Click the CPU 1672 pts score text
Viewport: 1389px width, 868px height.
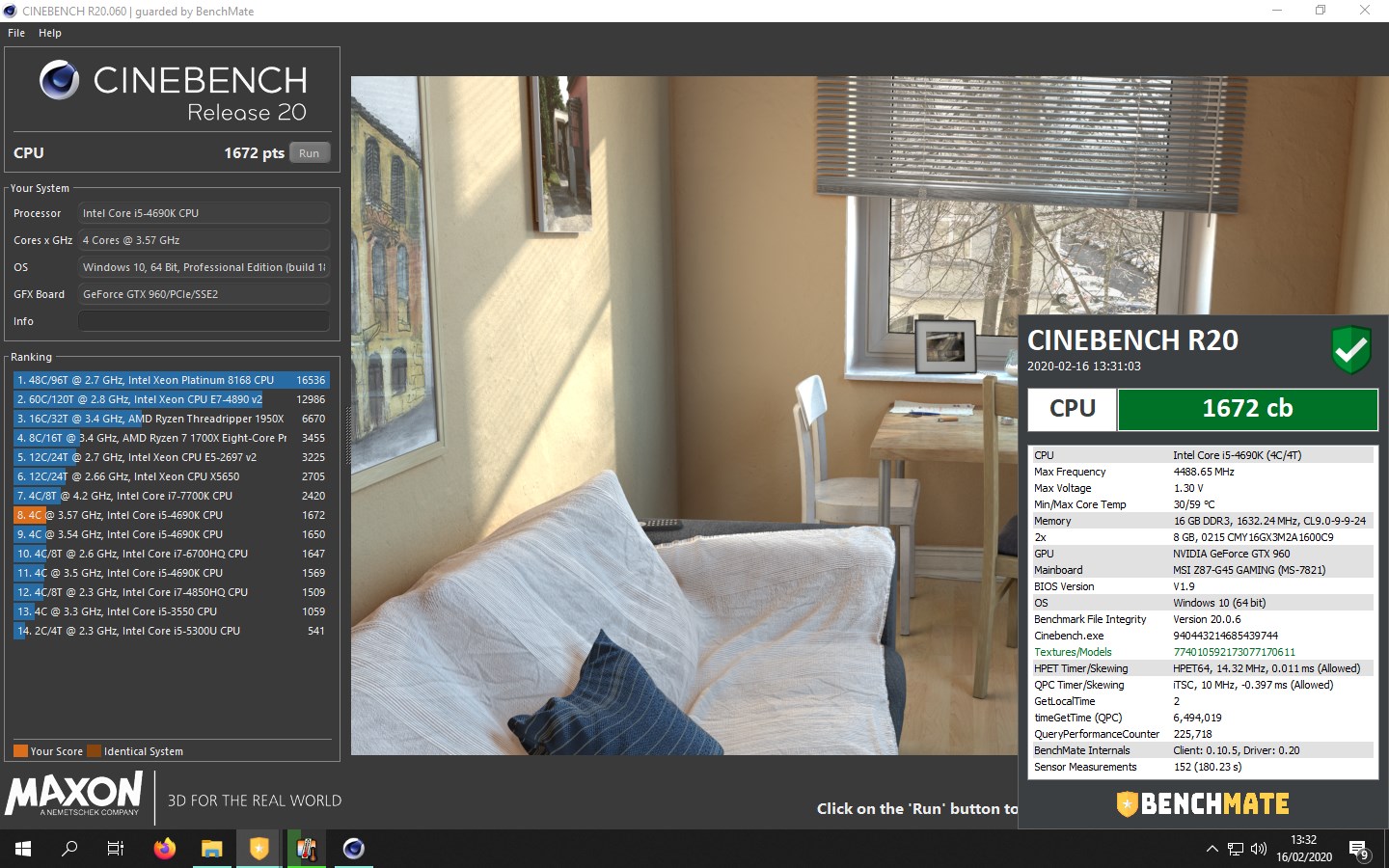click(x=254, y=152)
